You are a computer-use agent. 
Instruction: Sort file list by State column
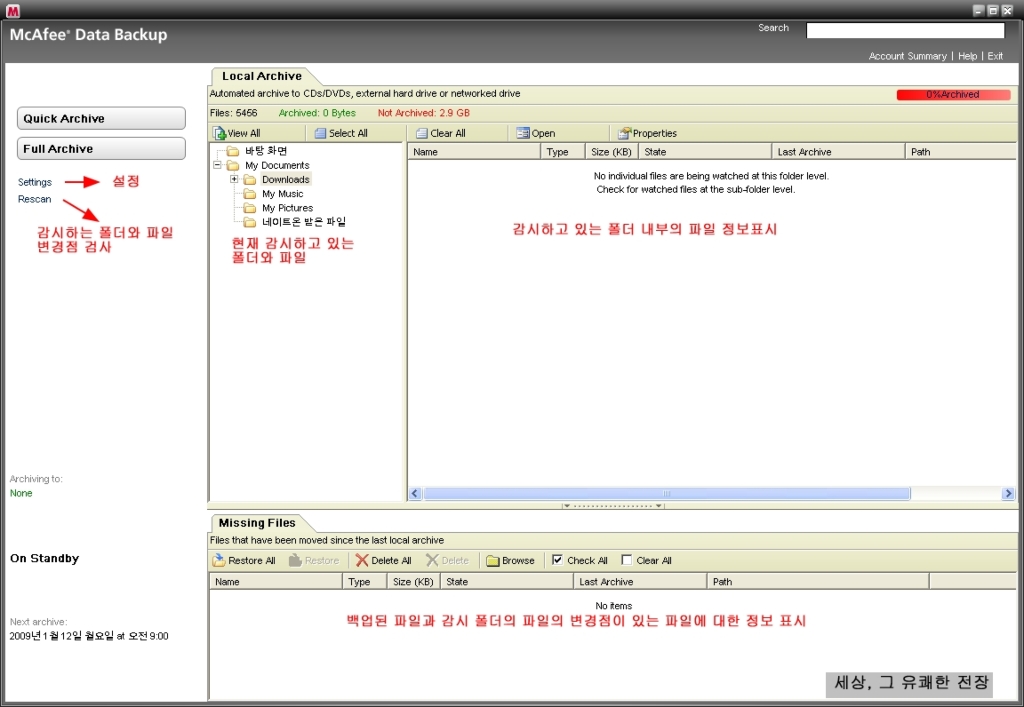(705, 151)
